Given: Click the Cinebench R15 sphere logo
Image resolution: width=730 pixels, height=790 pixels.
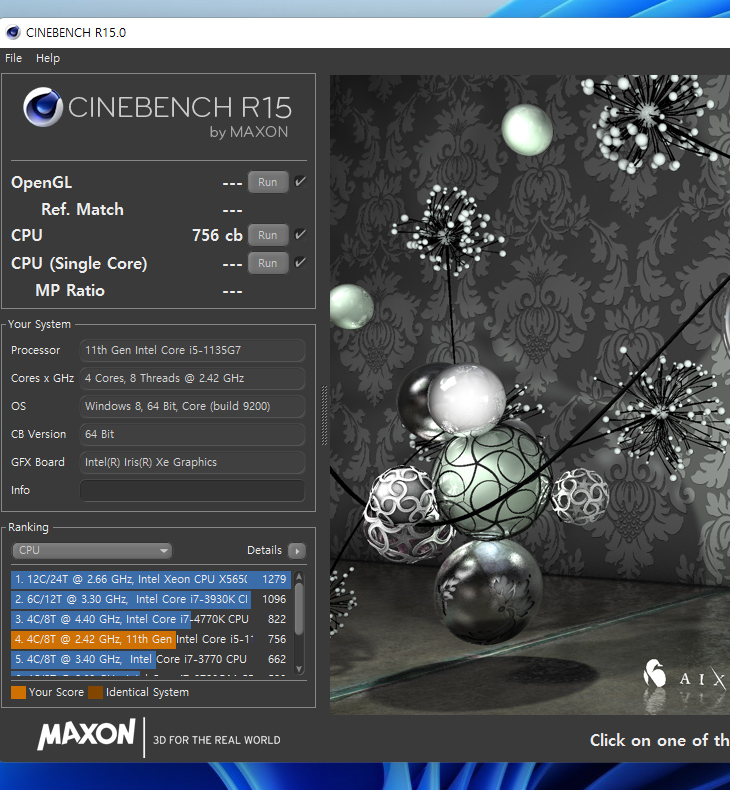Looking at the screenshot, I should (43, 107).
